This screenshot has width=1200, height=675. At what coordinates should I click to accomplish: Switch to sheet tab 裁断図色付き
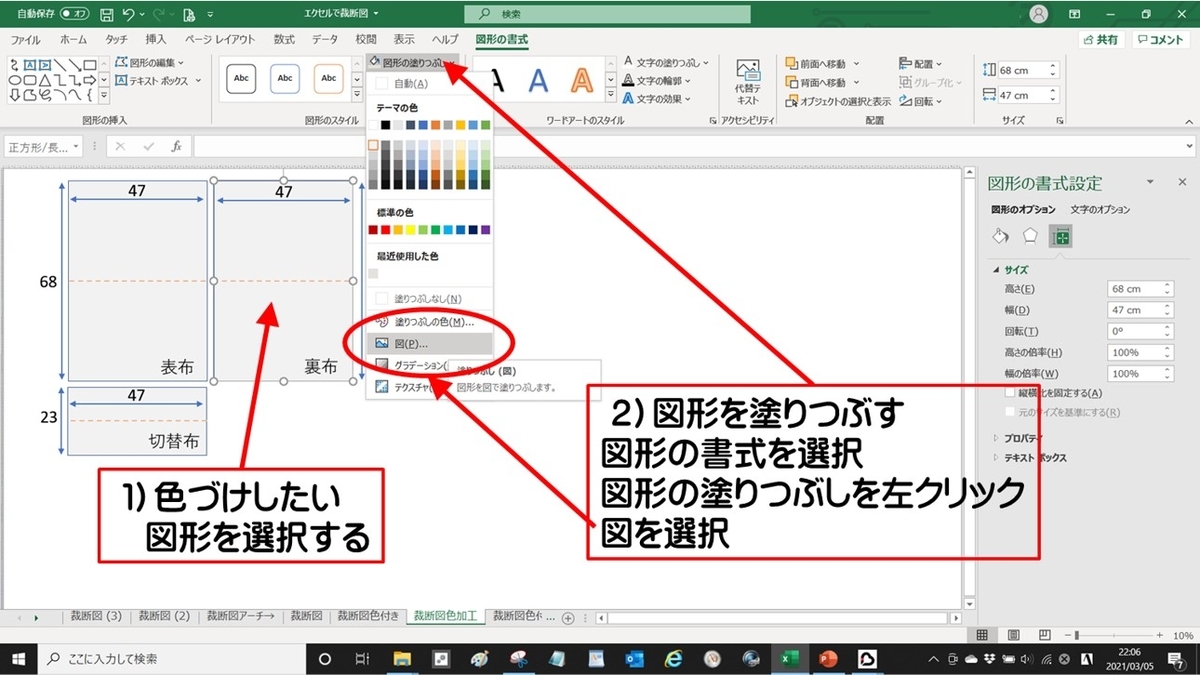(x=368, y=616)
